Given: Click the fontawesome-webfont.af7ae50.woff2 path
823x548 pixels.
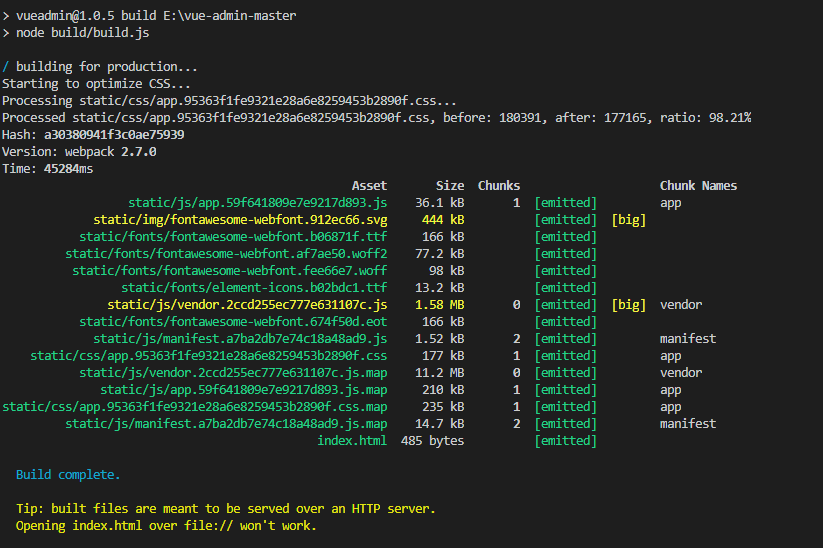Looking at the screenshot, I should 226,254.
